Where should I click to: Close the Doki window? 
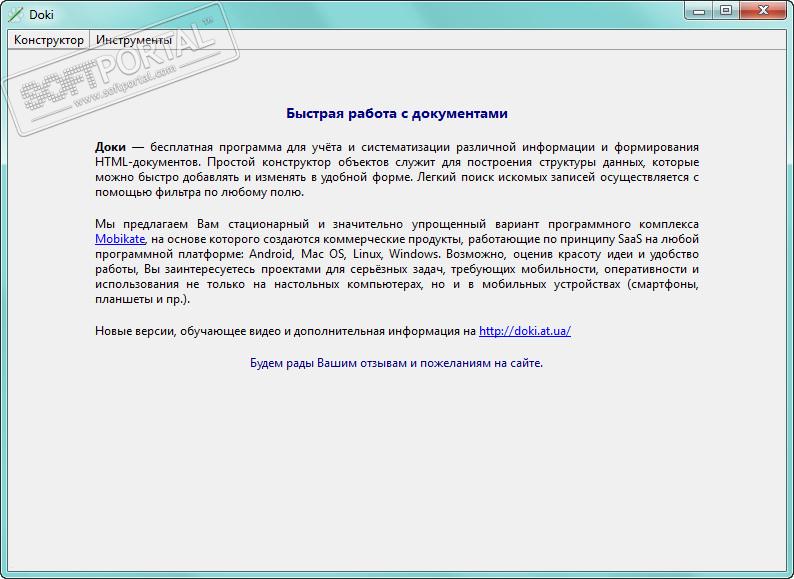(x=763, y=11)
